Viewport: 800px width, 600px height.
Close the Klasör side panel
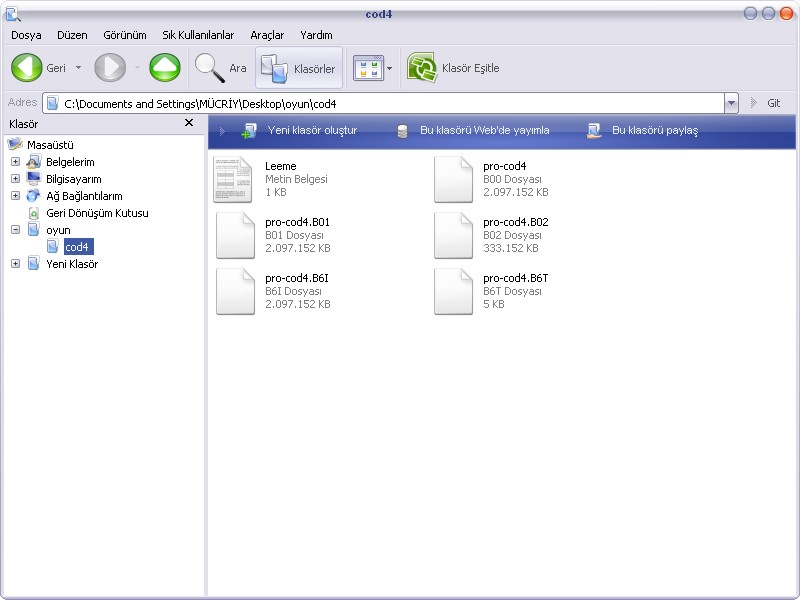(x=189, y=123)
